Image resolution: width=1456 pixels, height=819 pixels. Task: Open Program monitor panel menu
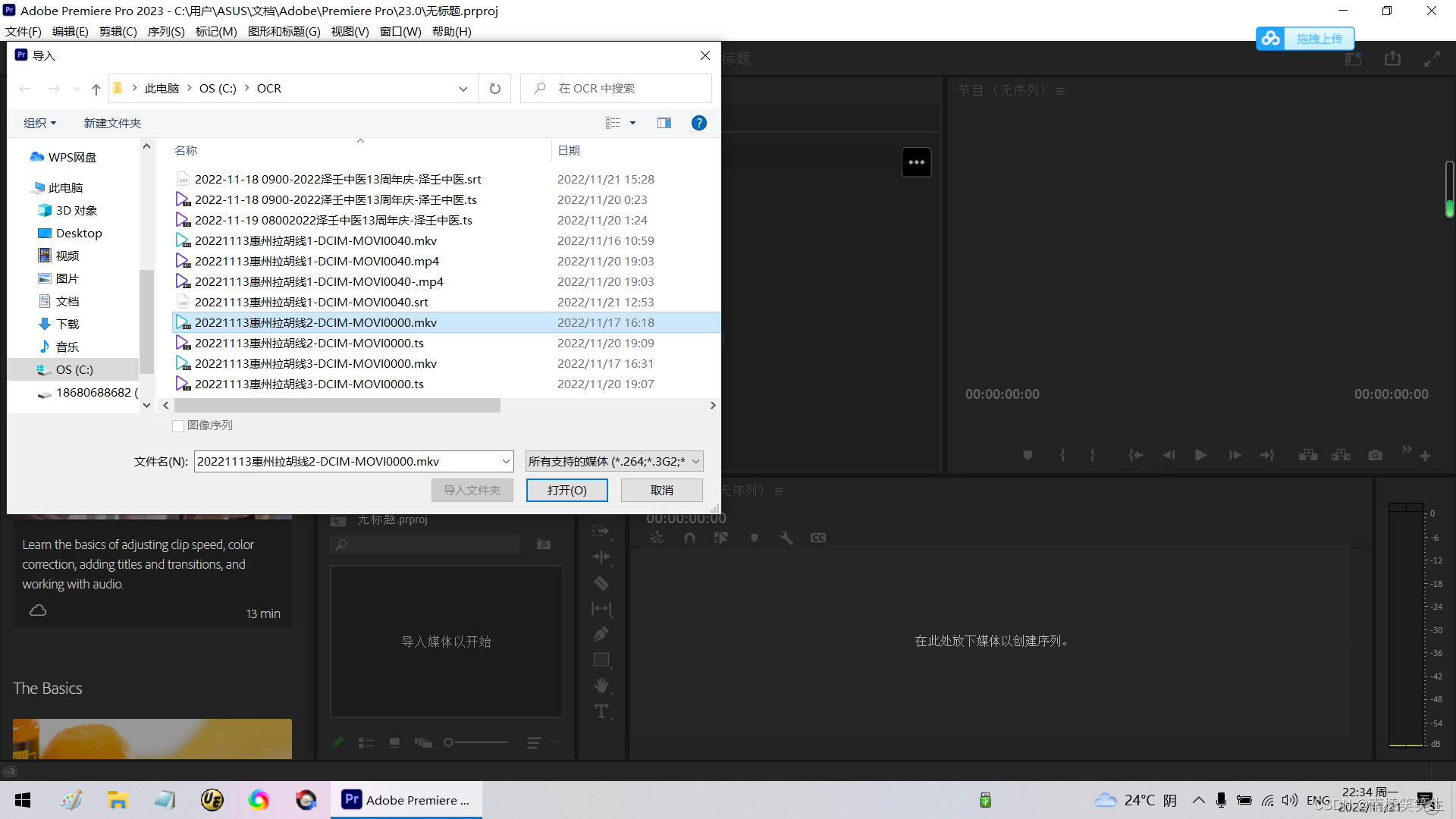coord(1060,91)
